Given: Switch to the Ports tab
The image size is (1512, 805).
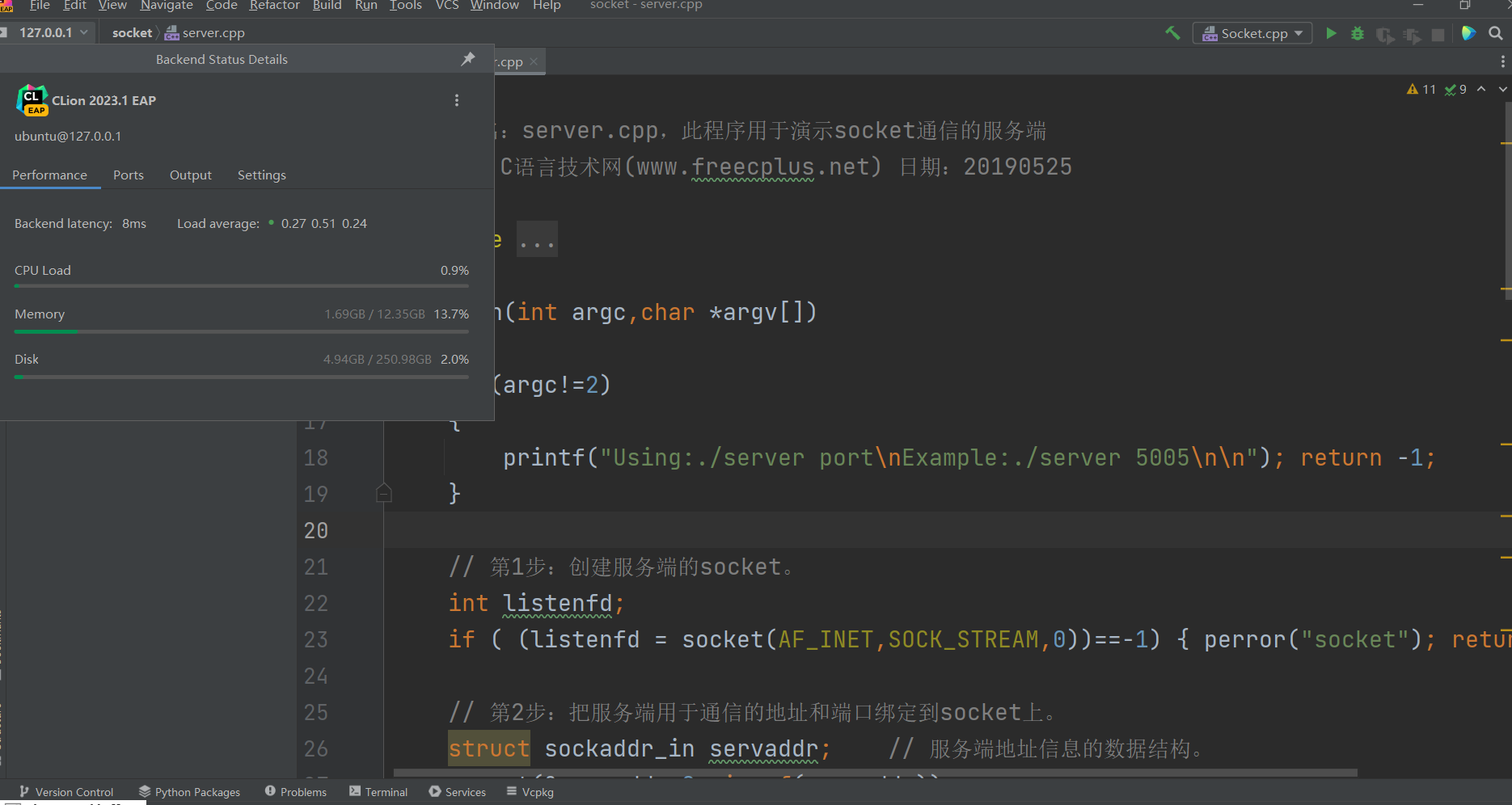Looking at the screenshot, I should click(128, 175).
